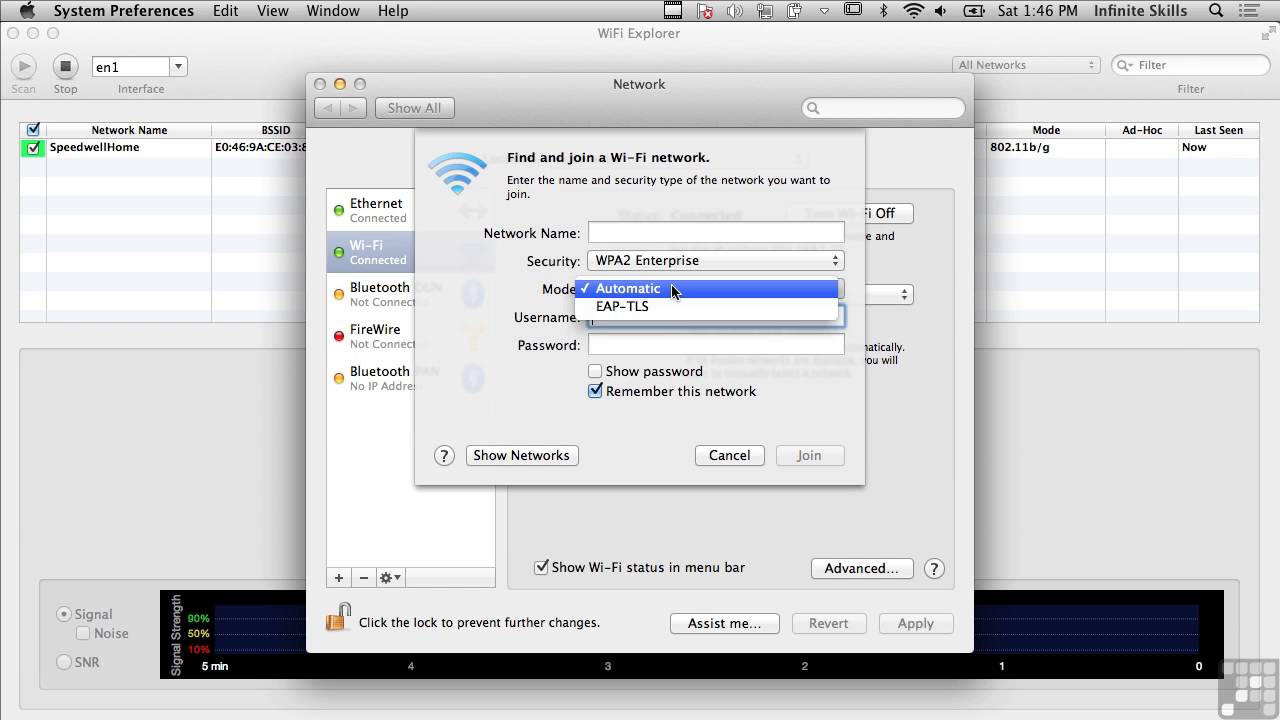1280x720 pixels.
Task: Open the Window menu in menu bar
Action: (x=332, y=11)
